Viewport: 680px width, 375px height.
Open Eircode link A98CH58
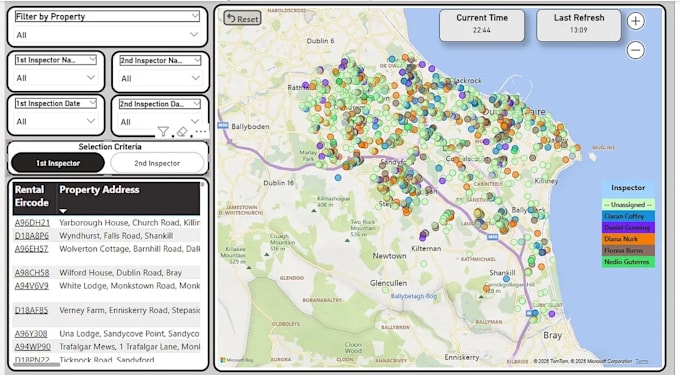(x=32, y=272)
